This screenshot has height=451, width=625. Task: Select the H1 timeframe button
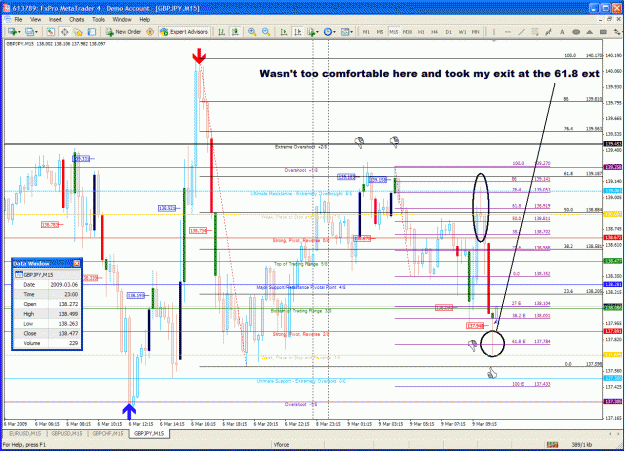tap(421, 32)
